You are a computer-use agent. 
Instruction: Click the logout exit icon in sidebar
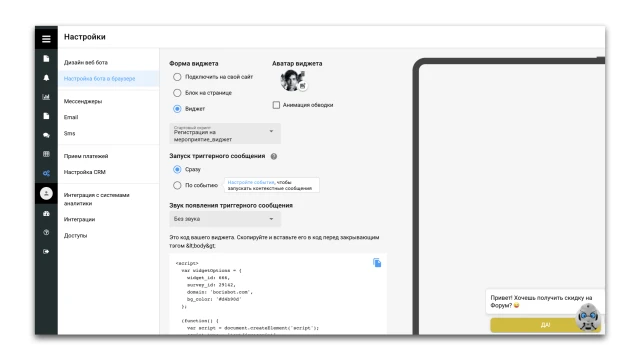46,251
